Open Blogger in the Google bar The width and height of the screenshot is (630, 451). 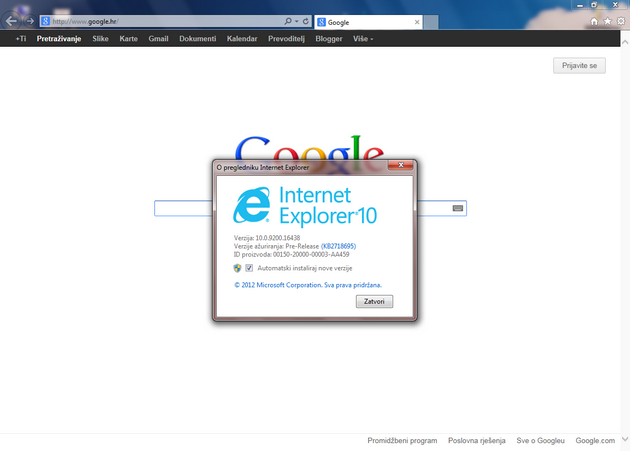[329, 39]
